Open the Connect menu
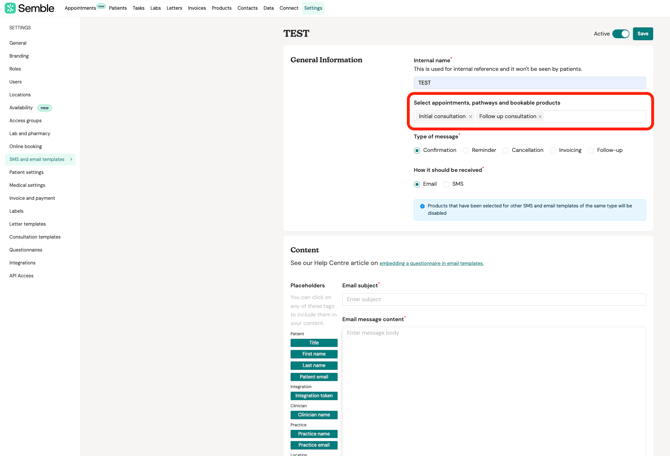670x456 pixels. pos(289,8)
